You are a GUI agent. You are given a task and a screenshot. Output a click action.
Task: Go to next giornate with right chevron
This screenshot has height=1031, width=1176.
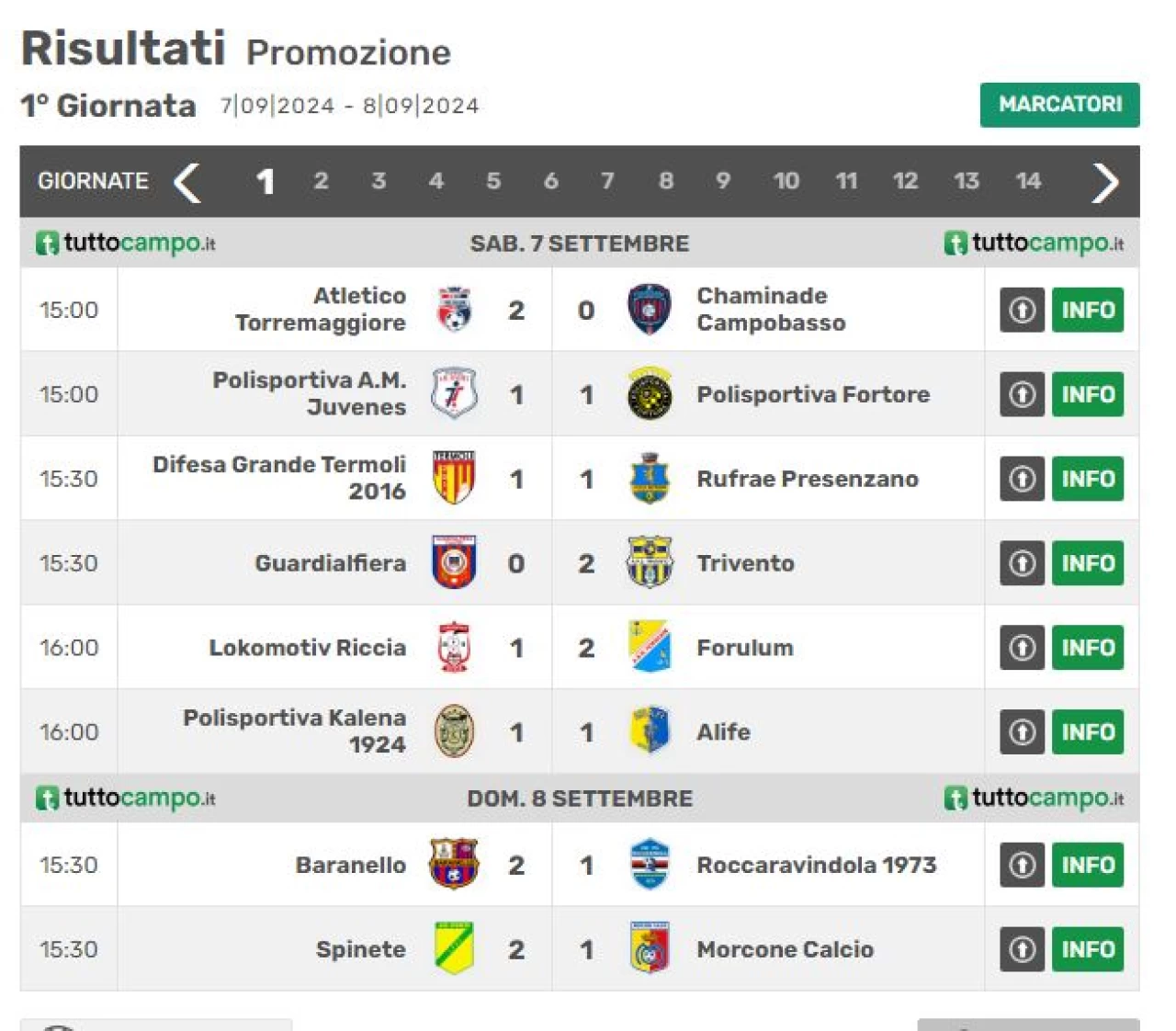pyautogui.click(x=1105, y=182)
